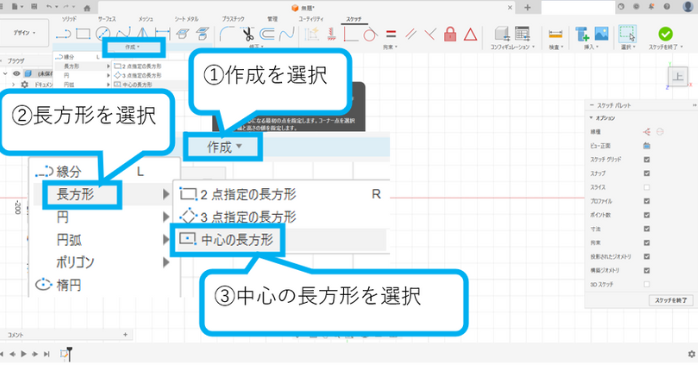Image resolution: width=698 pixels, height=365 pixels.
Task: Click the construction line type icon beside 線種
Action: pyautogui.click(x=647, y=132)
